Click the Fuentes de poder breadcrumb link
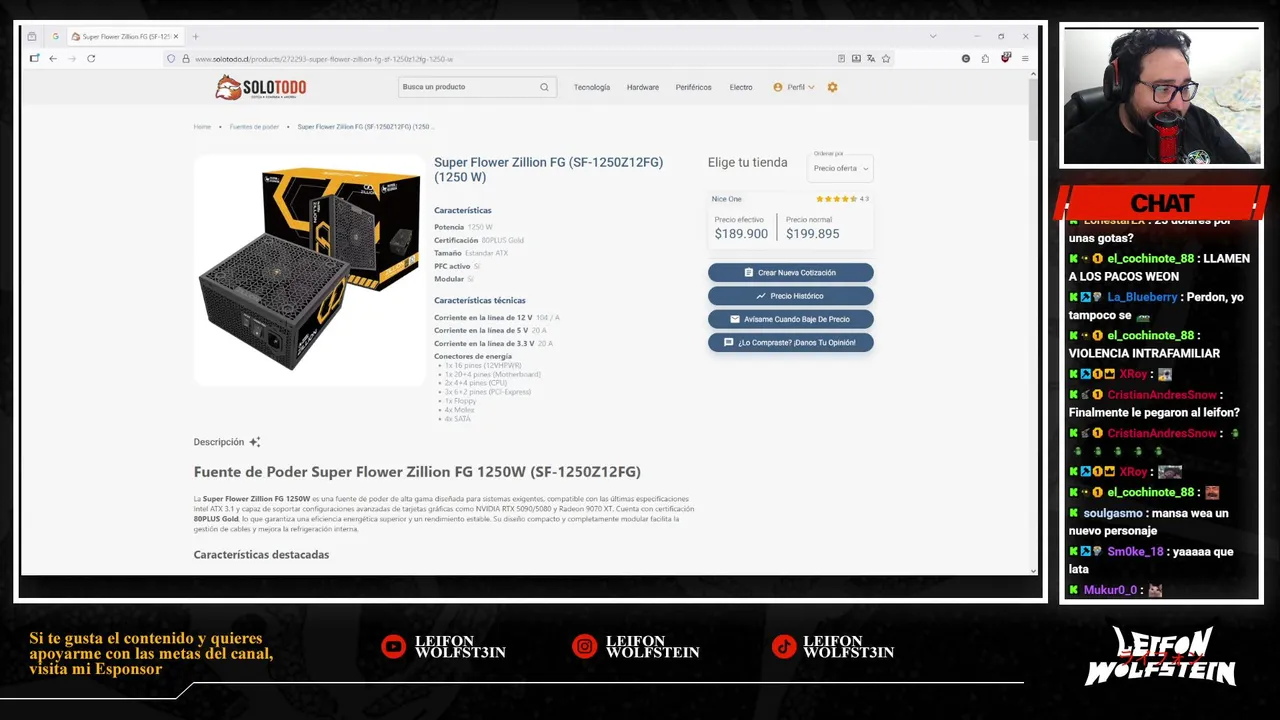 [254, 127]
